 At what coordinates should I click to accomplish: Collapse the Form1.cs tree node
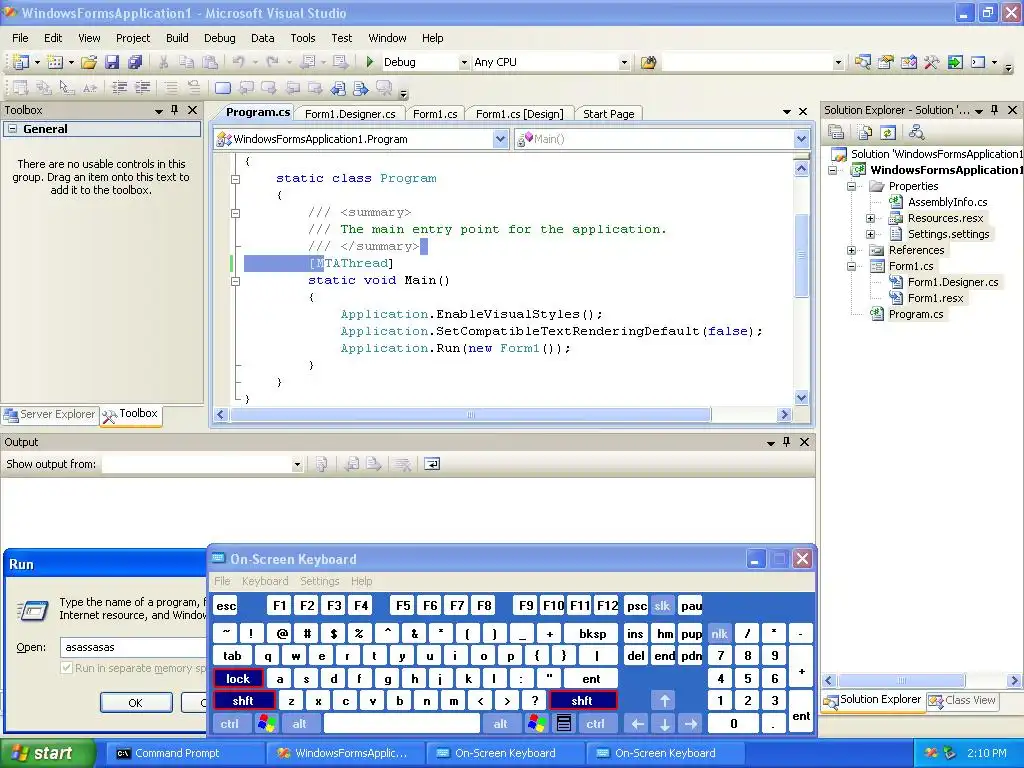point(852,266)
